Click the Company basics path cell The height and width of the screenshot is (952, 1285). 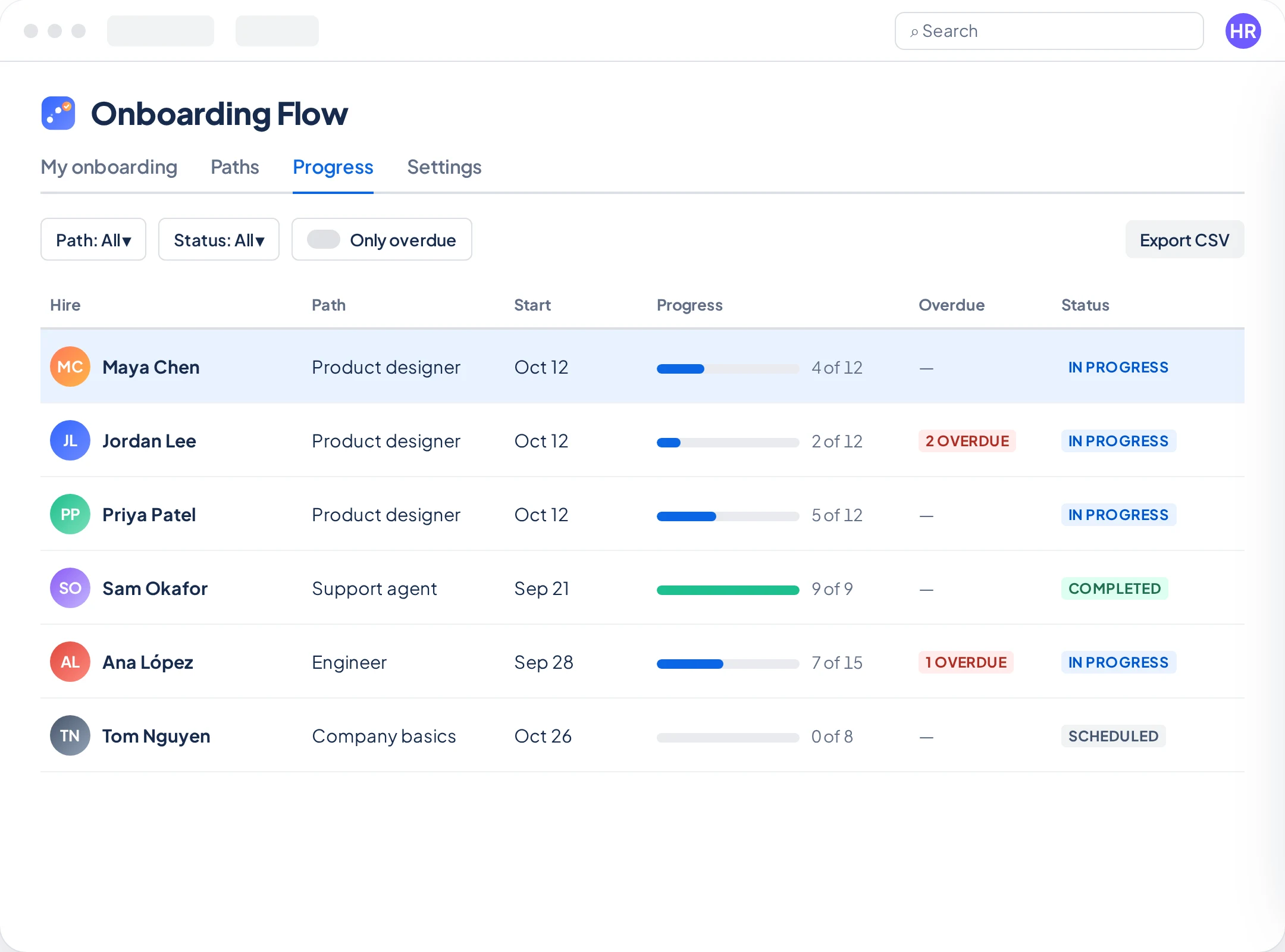[x=384, y=736]
